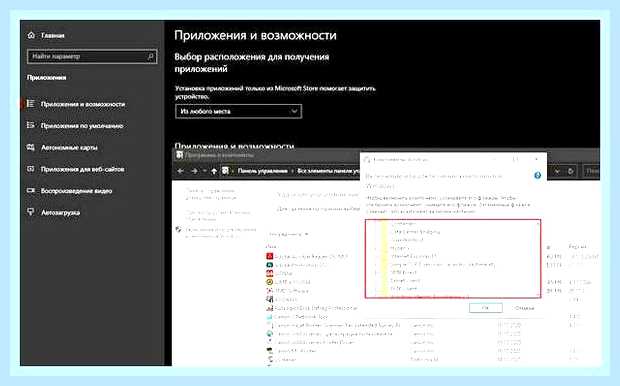Open Упорядочить dropdown above programs list

click(x=288, y=235)
